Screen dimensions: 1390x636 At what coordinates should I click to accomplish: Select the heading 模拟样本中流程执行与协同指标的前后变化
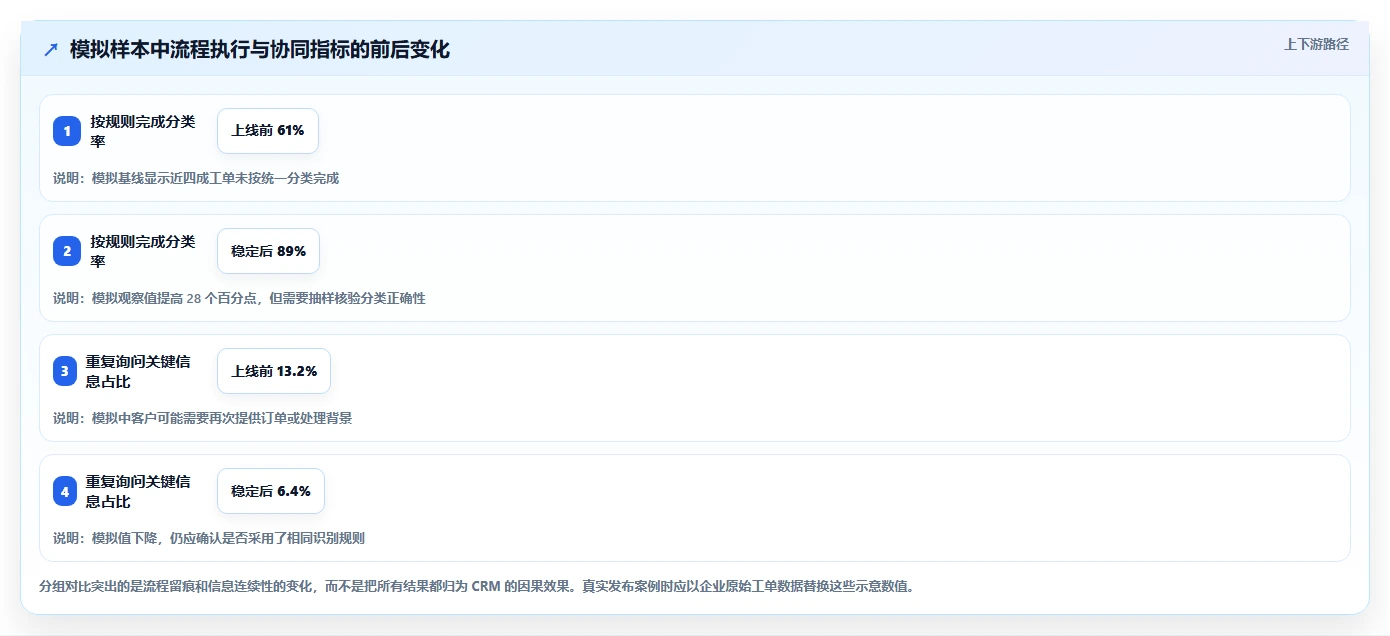(x=260, y=49)
